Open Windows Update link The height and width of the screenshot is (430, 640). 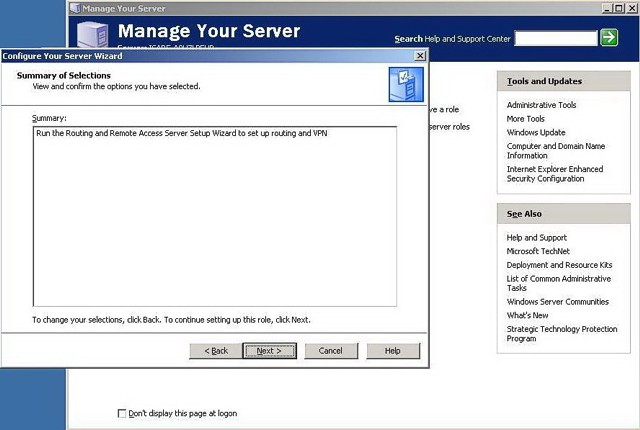point(536,132)
